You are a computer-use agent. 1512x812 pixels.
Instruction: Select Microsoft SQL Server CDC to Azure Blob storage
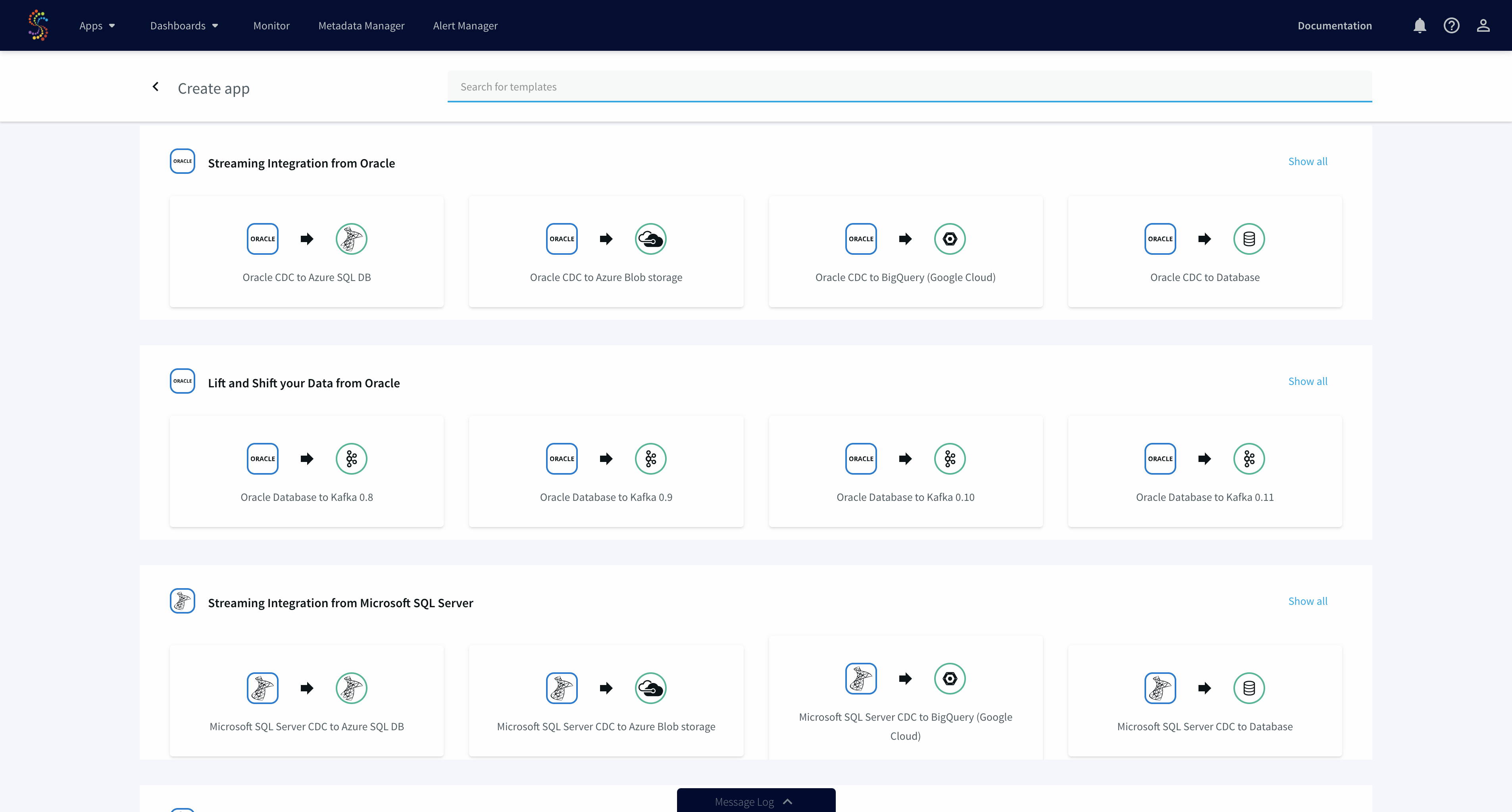(606, 700)
